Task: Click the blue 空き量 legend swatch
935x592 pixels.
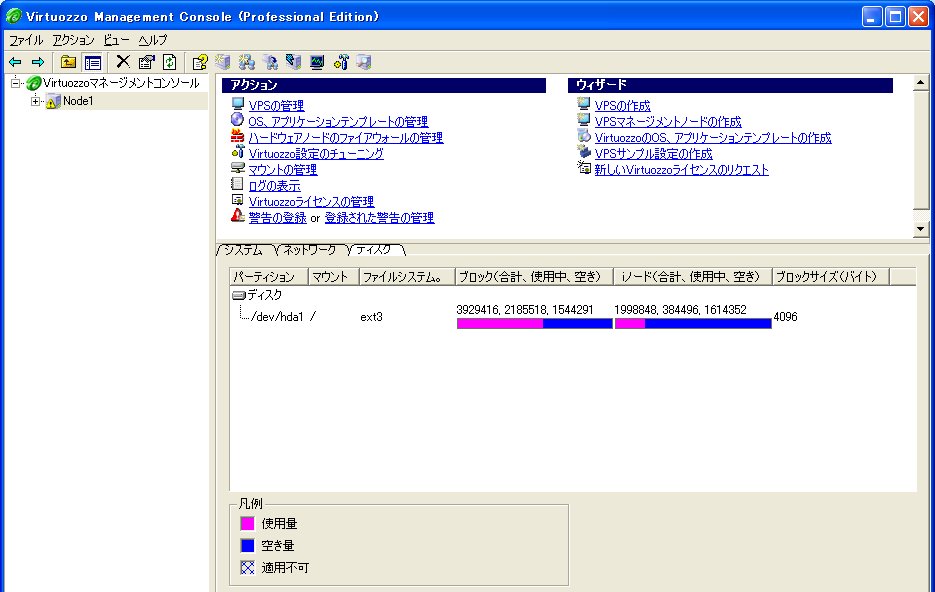Action: 247,545
